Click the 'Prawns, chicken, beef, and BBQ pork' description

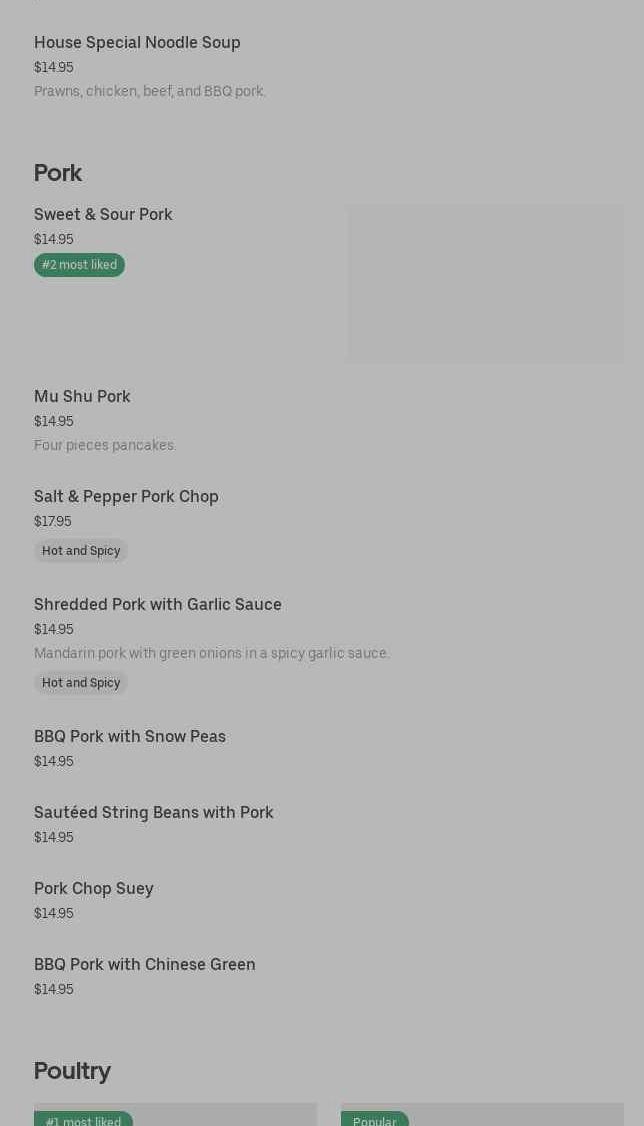(x=150, y=91)
